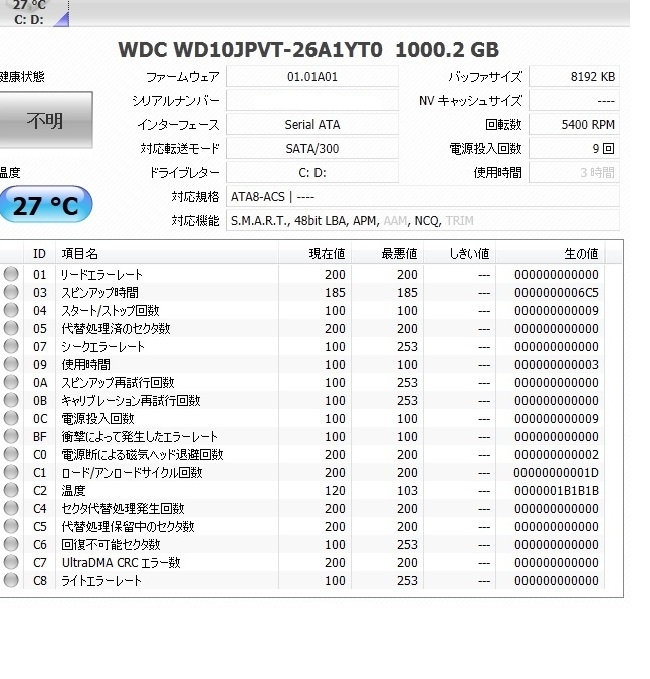The image size is (650, 679).
Task: Click the power-on count field 9 回
Action: (x=574, y=149)
